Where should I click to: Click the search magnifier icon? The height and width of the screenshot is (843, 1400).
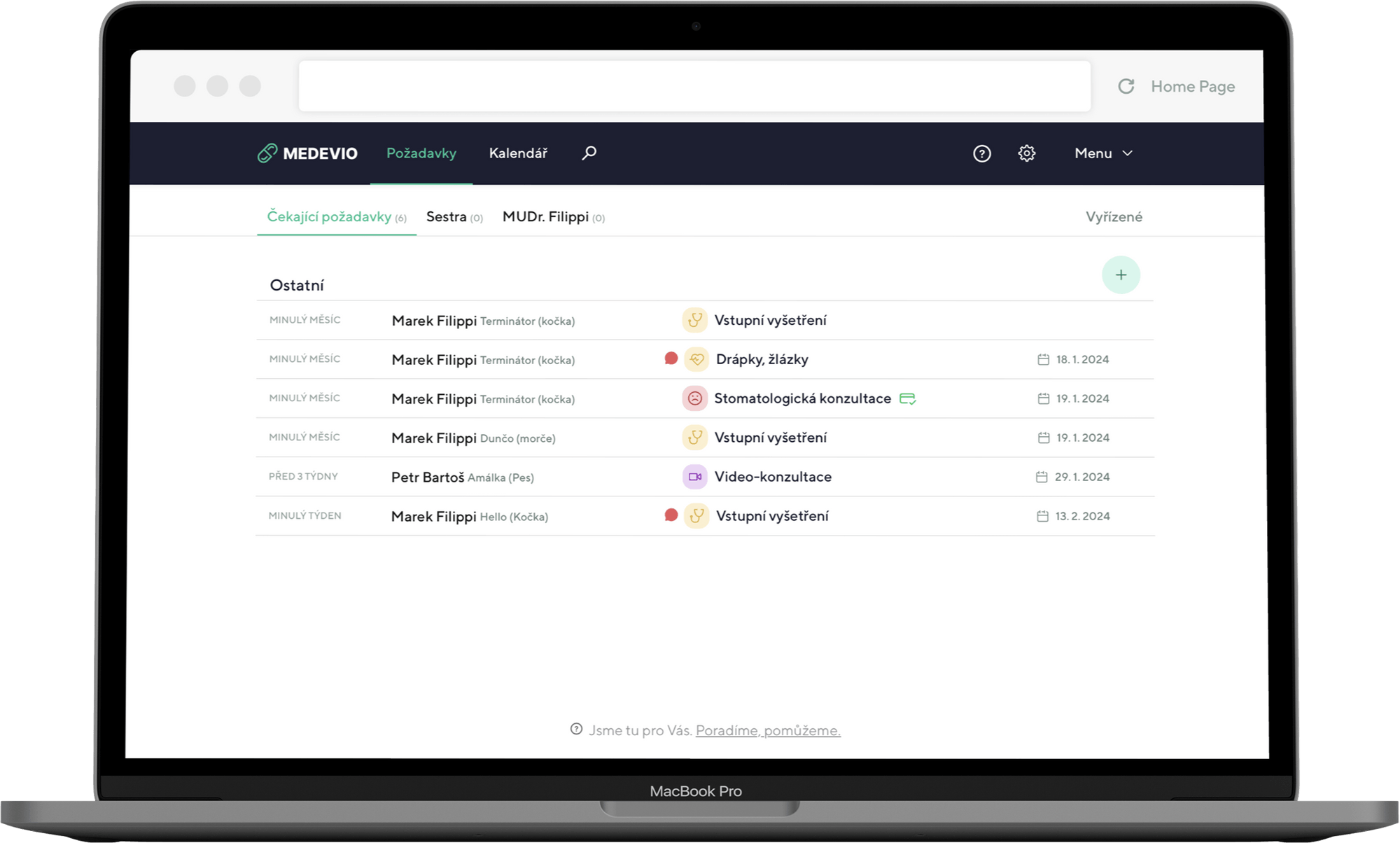point(589,153)
